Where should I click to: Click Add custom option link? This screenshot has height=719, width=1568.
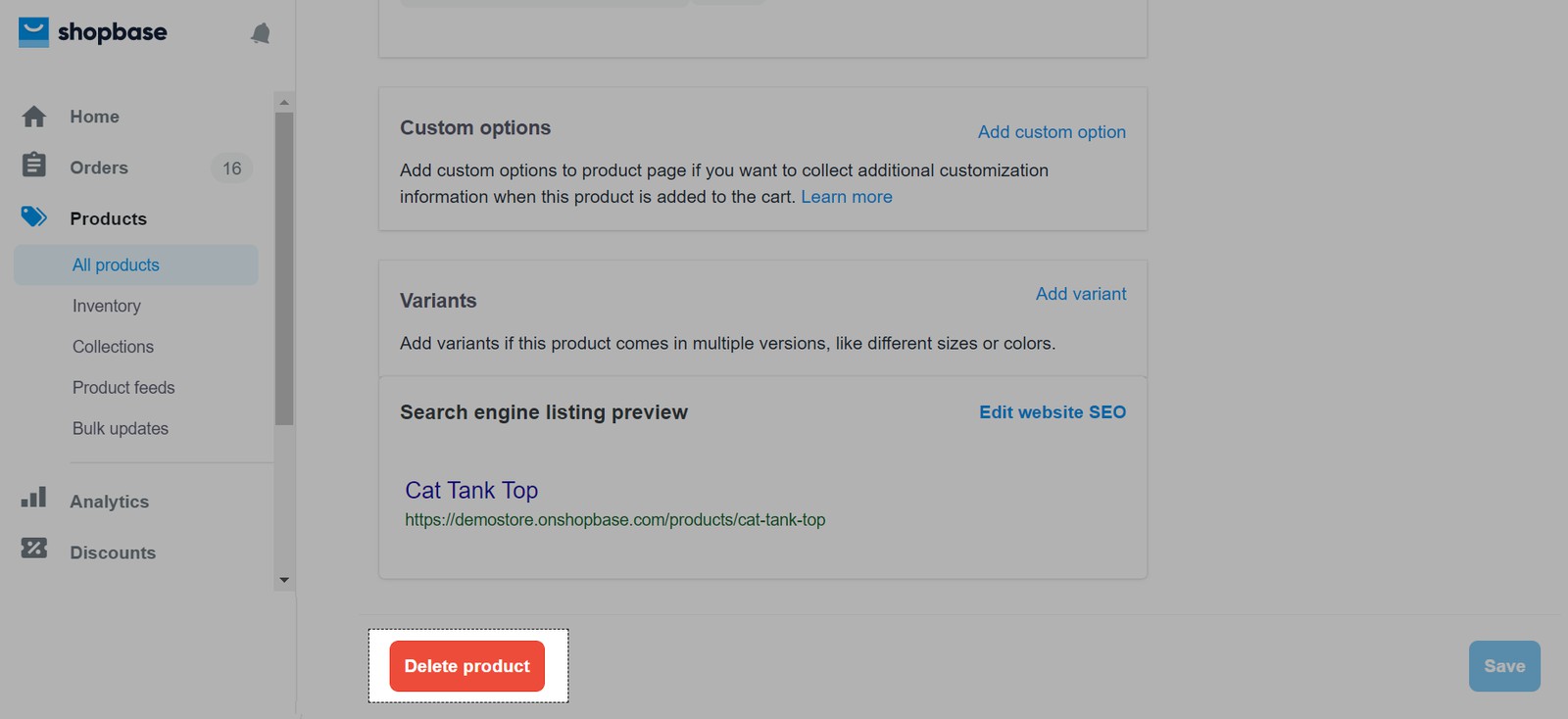1052,132
